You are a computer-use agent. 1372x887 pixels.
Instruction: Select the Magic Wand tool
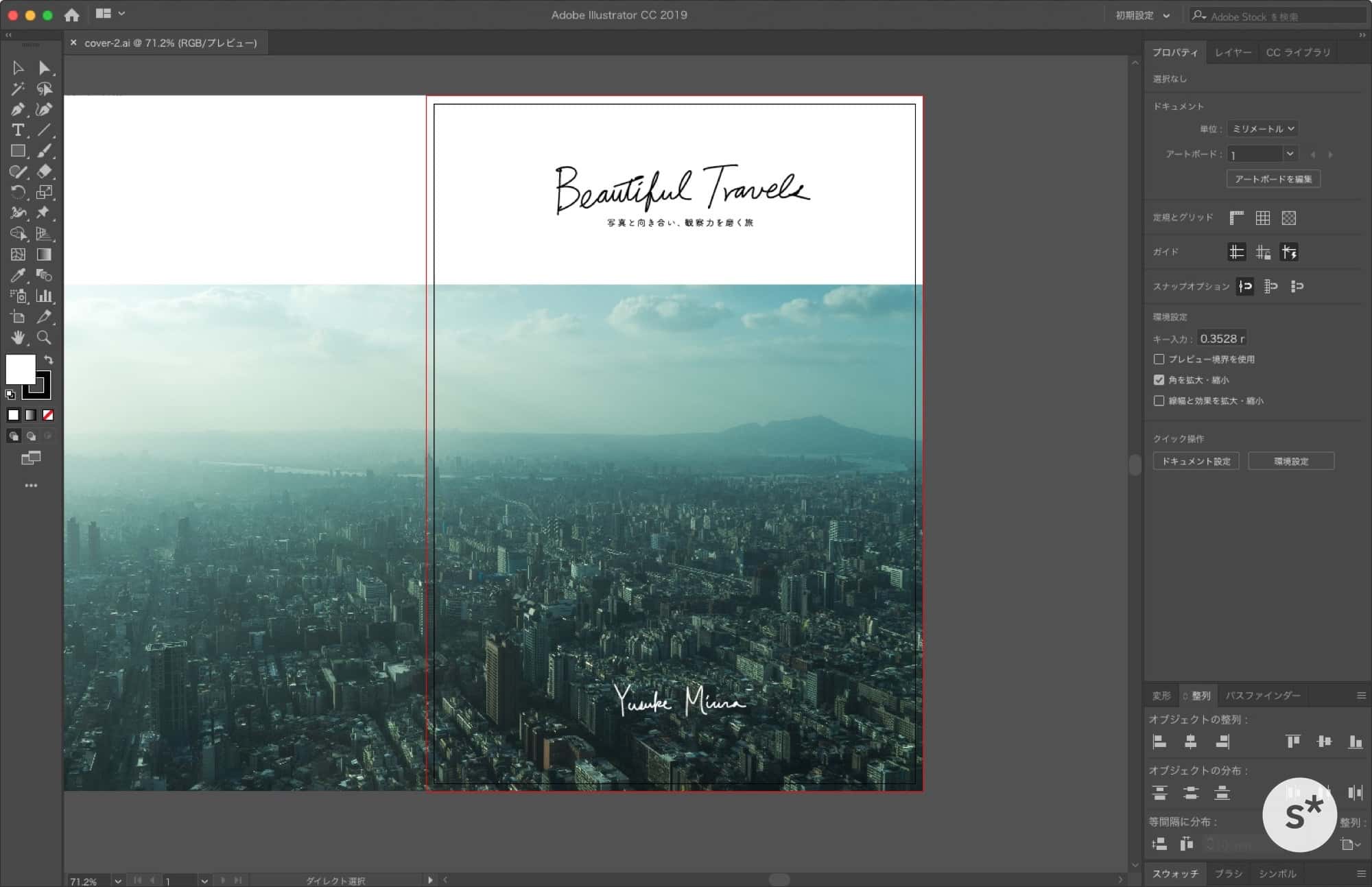point(18,88)
